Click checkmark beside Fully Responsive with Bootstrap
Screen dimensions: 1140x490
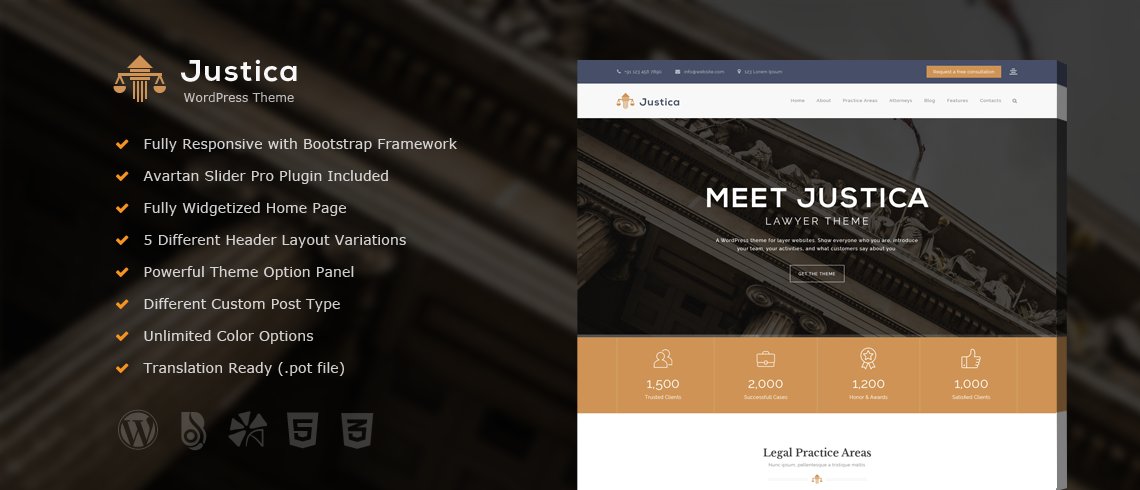[122, 144]
